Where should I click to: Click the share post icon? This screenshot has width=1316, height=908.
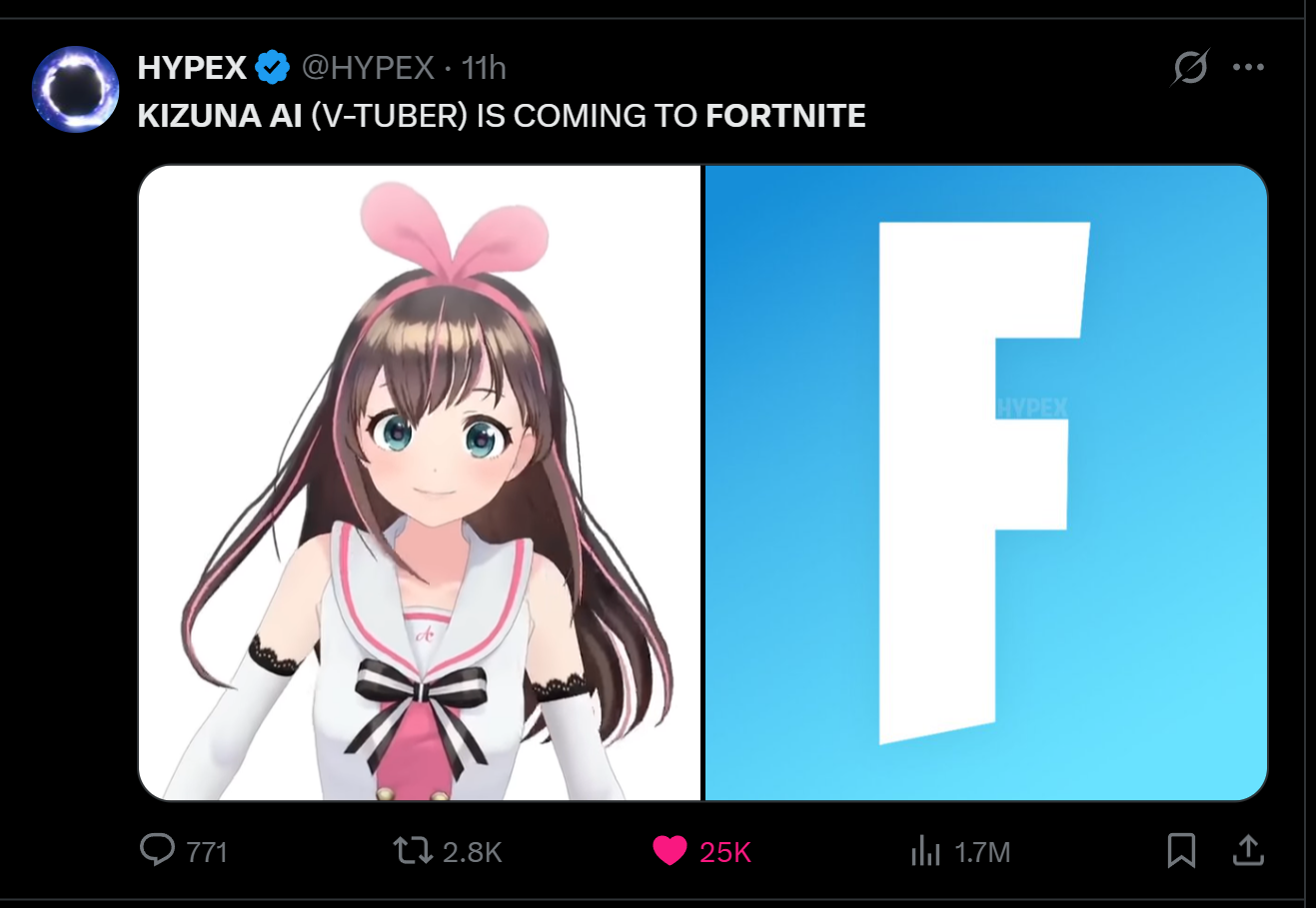[x=1248, y=851]
